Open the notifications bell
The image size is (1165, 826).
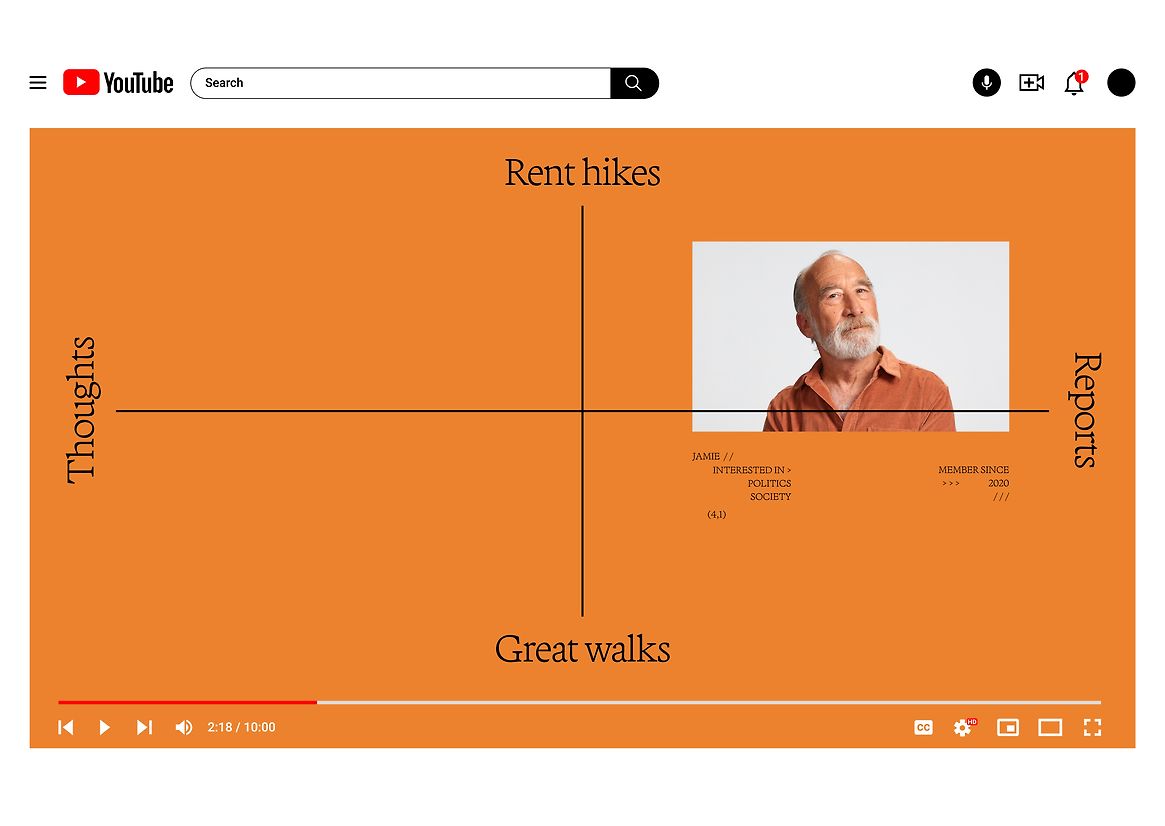[x=1074, y=84]
